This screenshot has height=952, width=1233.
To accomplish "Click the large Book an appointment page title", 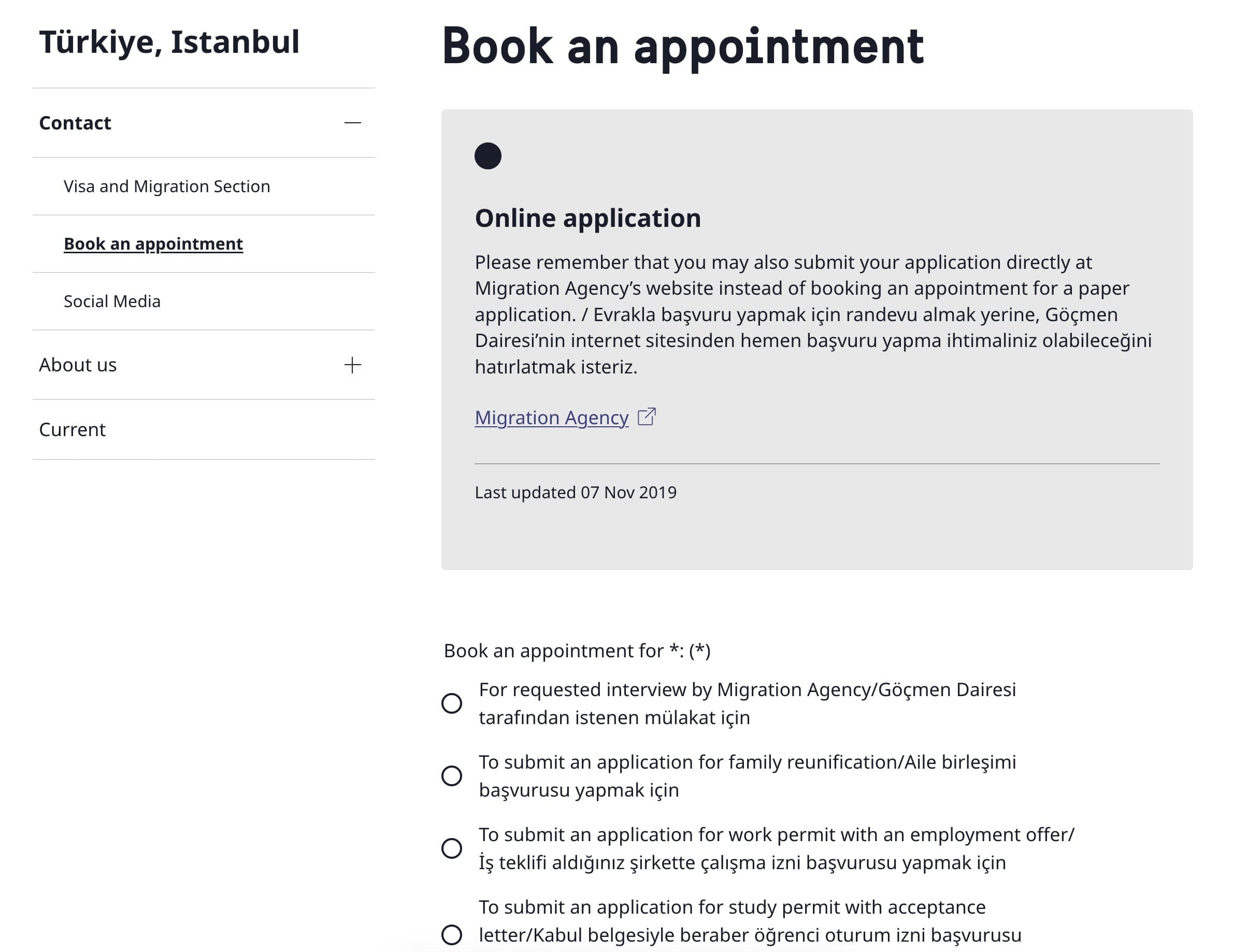I will coord(683,46).
